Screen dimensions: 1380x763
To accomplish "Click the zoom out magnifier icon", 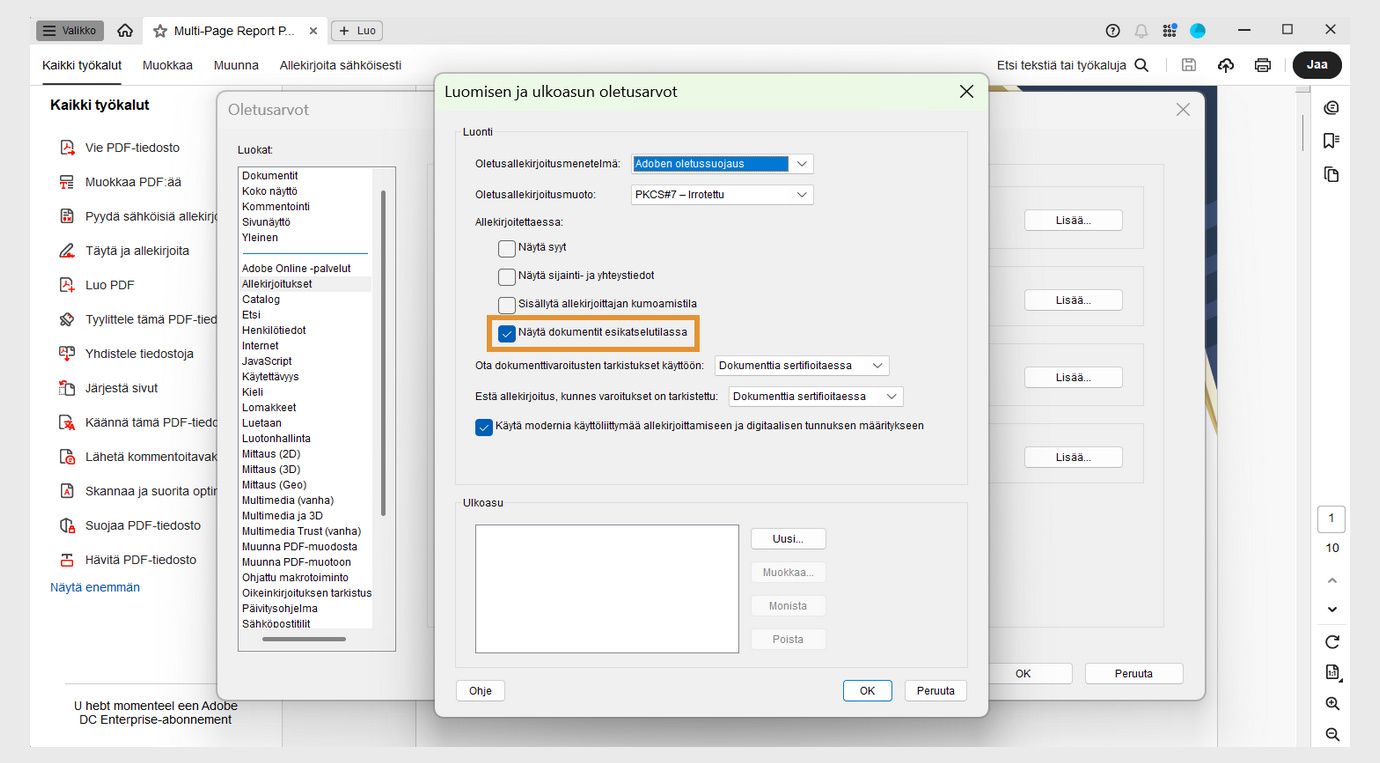I will tap(1332, 735).
